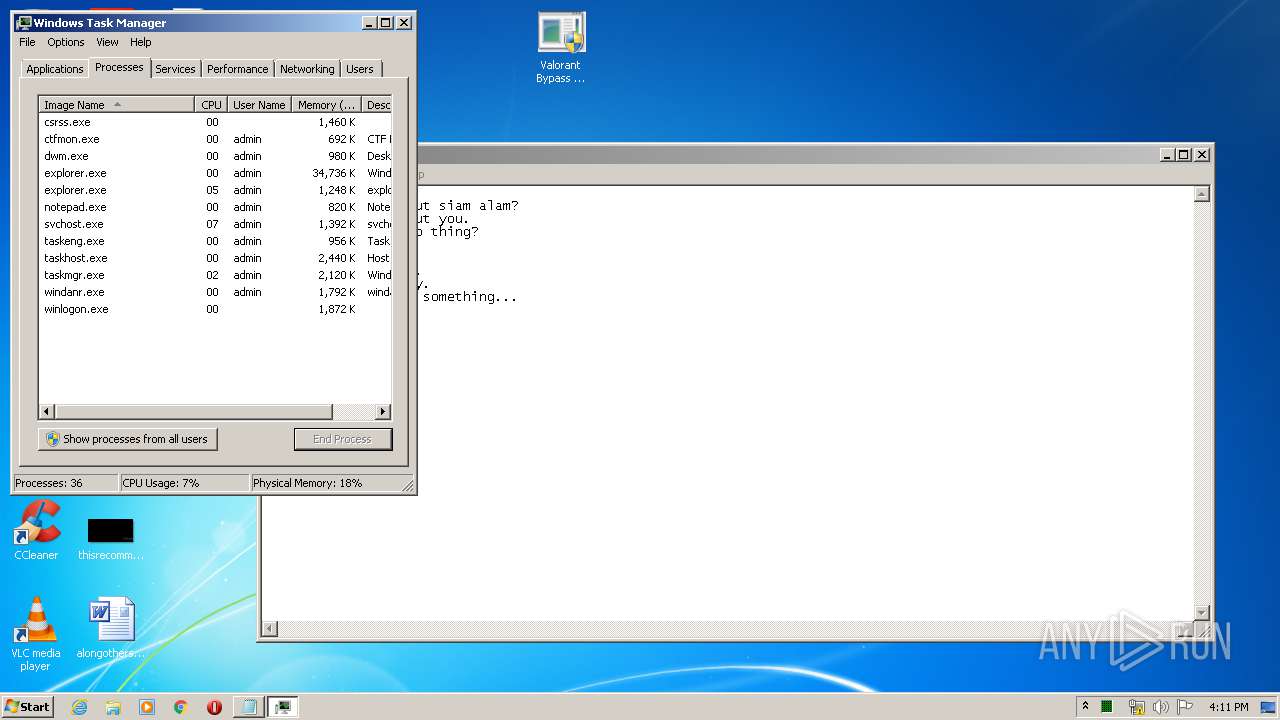Screen dimensions: 1280x720
Task: Click Notepad vertical scroll up arrow
Action: click(x=1202, y=194)
